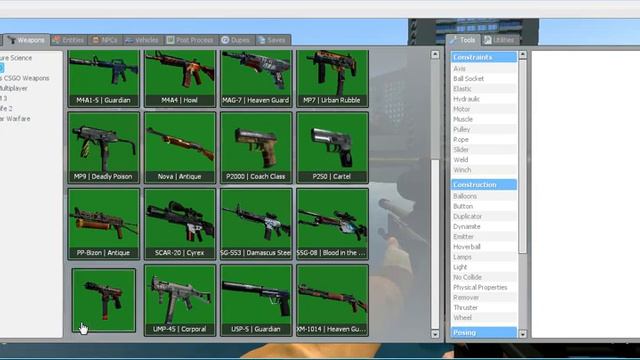Pick the USP-S Guardian pistol
Screen dimensions: 640x360
tap(256, 300)
